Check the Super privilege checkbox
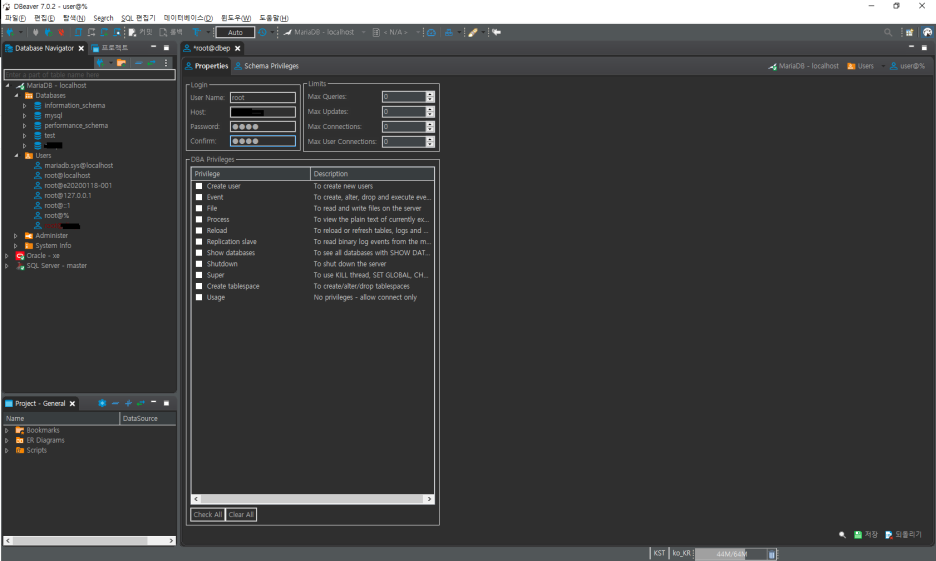Viewport: 936px width, 561px height. pyautogui.click(x=199, y=275)
